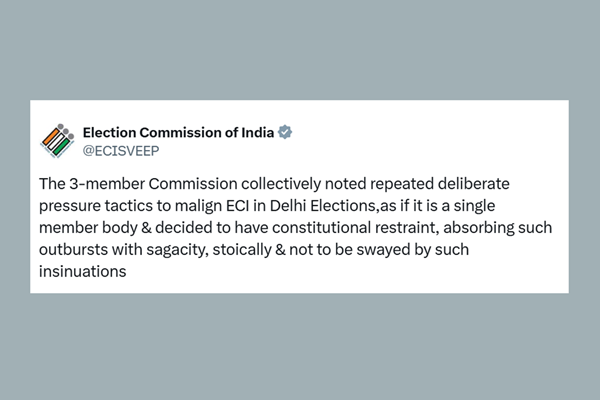
Task: Click the word 'India' in account name
Action: click(253, 132)
